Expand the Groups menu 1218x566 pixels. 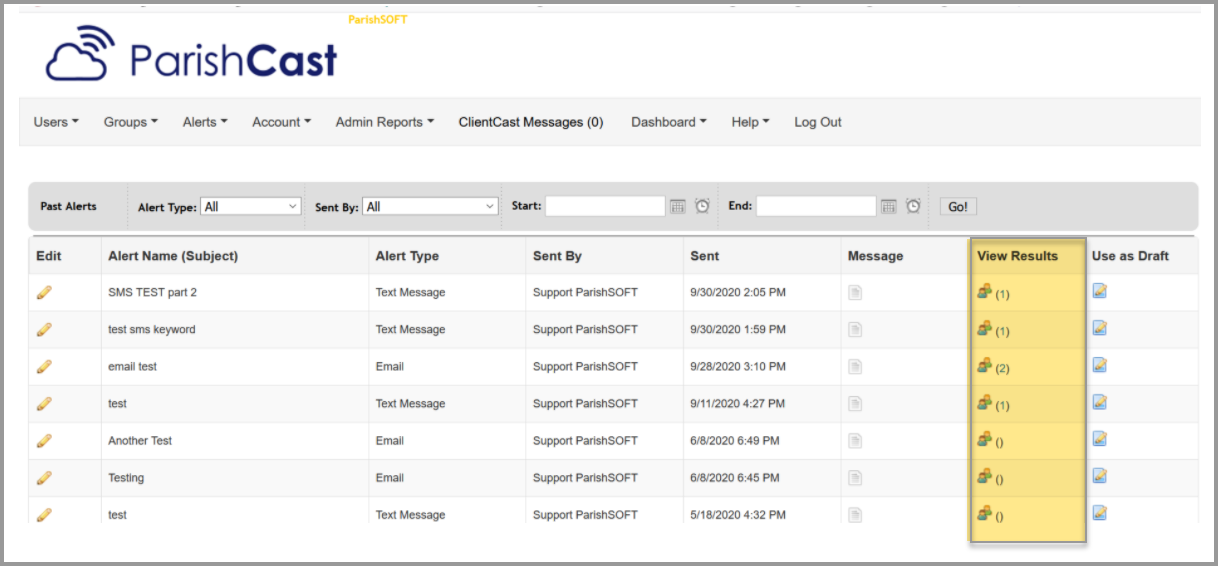[131, 122]
